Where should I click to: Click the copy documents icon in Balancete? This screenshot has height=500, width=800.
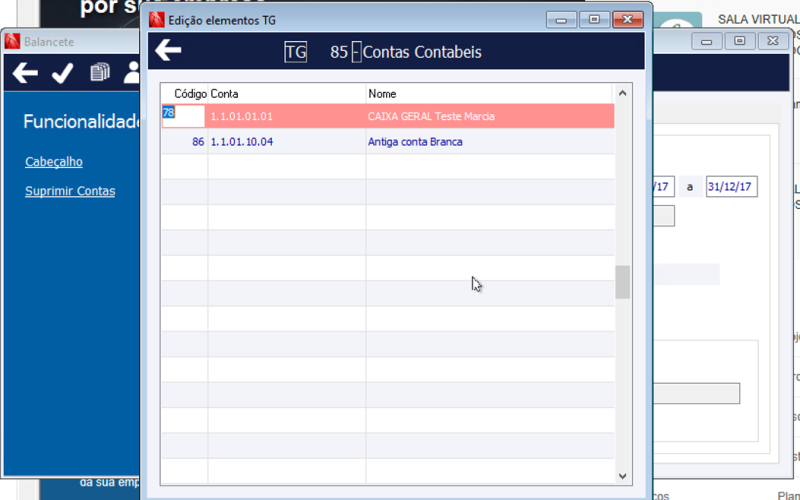point(100,72)
